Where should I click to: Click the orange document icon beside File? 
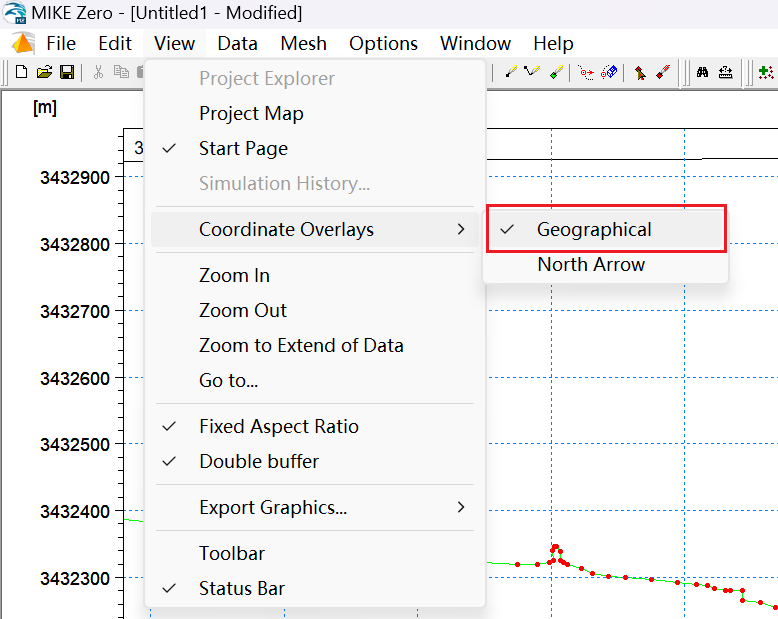(23, 43)
